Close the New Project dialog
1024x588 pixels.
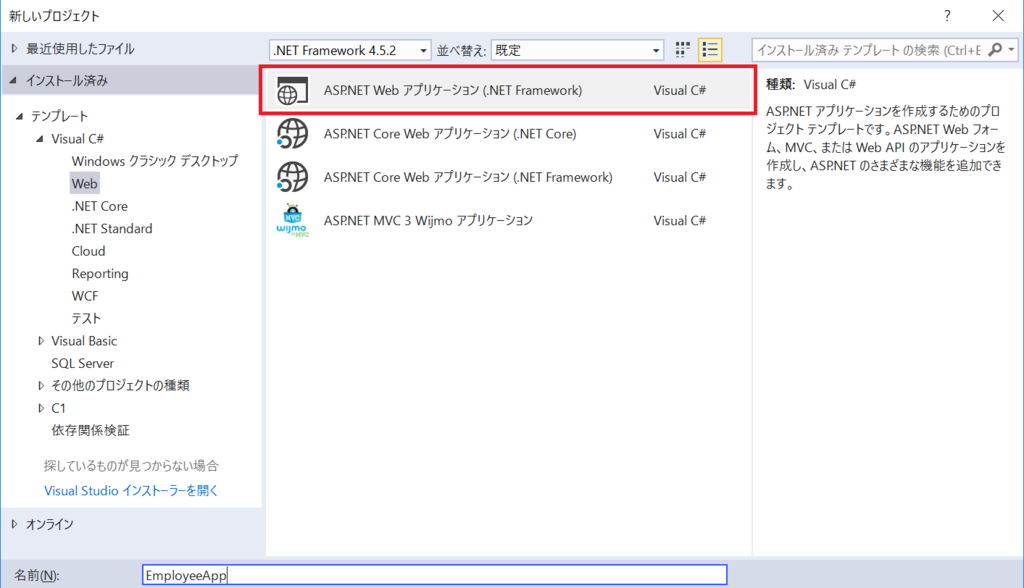coord(998,16)
